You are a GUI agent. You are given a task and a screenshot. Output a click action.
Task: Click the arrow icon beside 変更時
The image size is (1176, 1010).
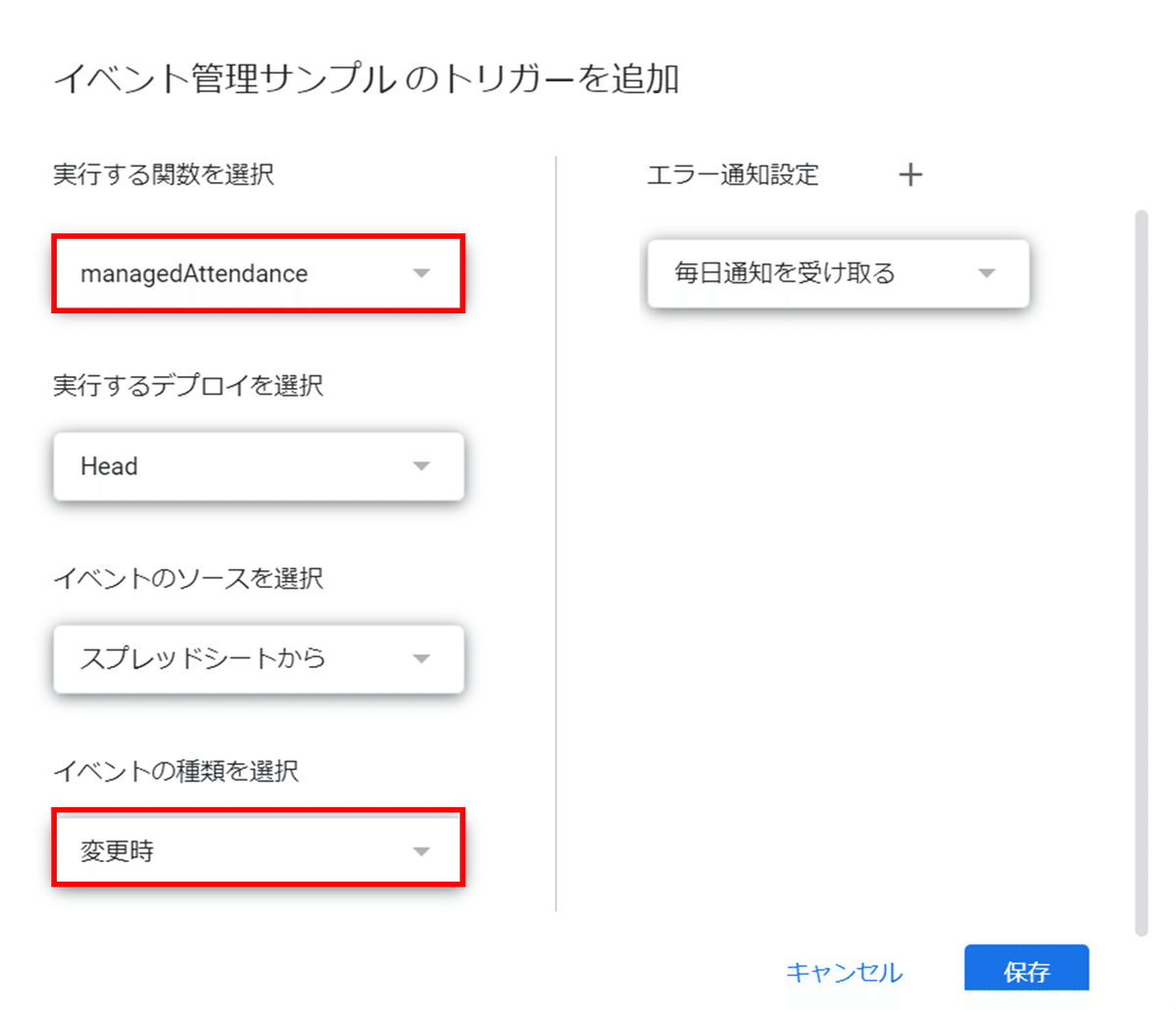point(421,851)
